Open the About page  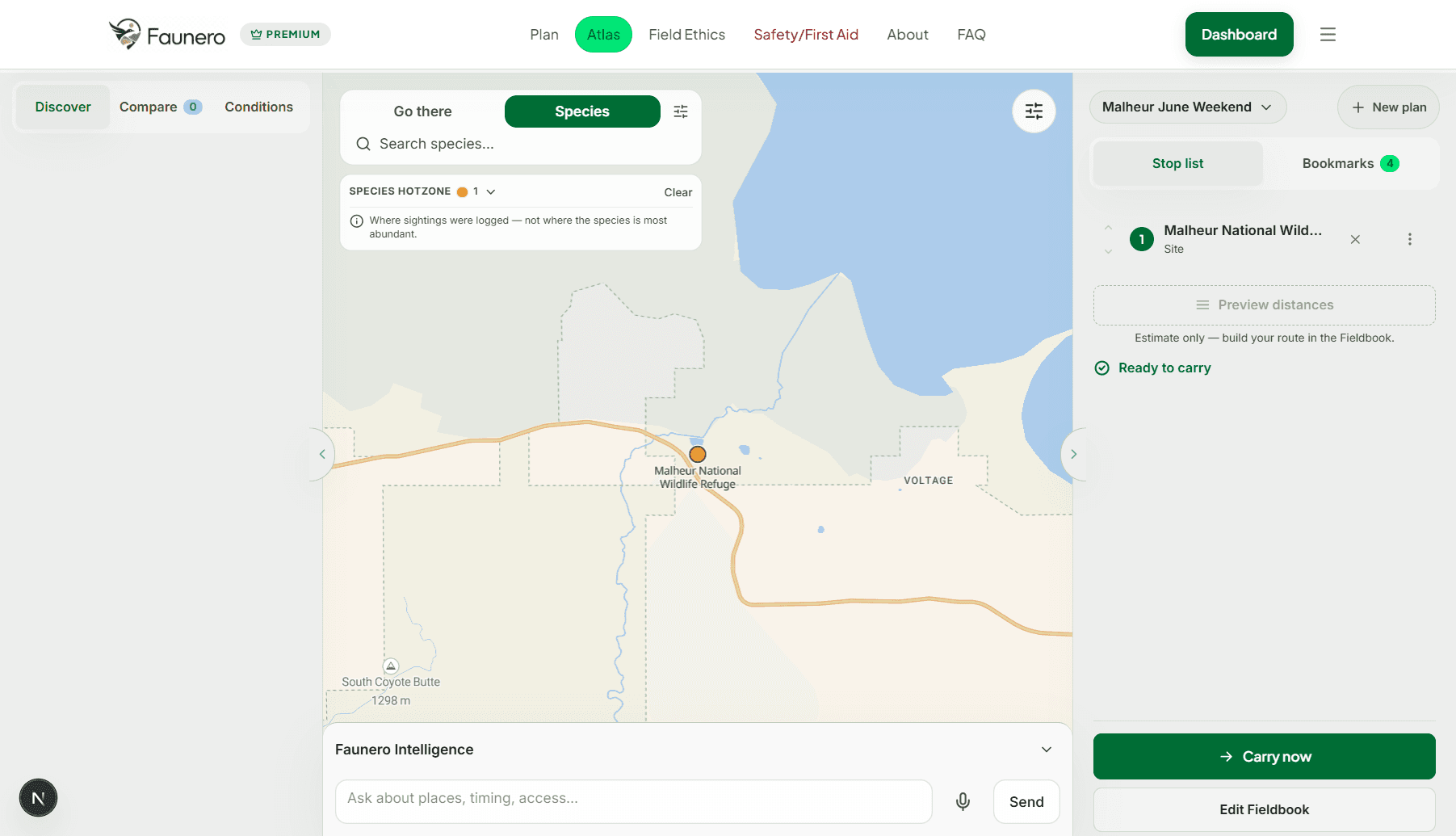pyautogui.click(x=908, y=35)
